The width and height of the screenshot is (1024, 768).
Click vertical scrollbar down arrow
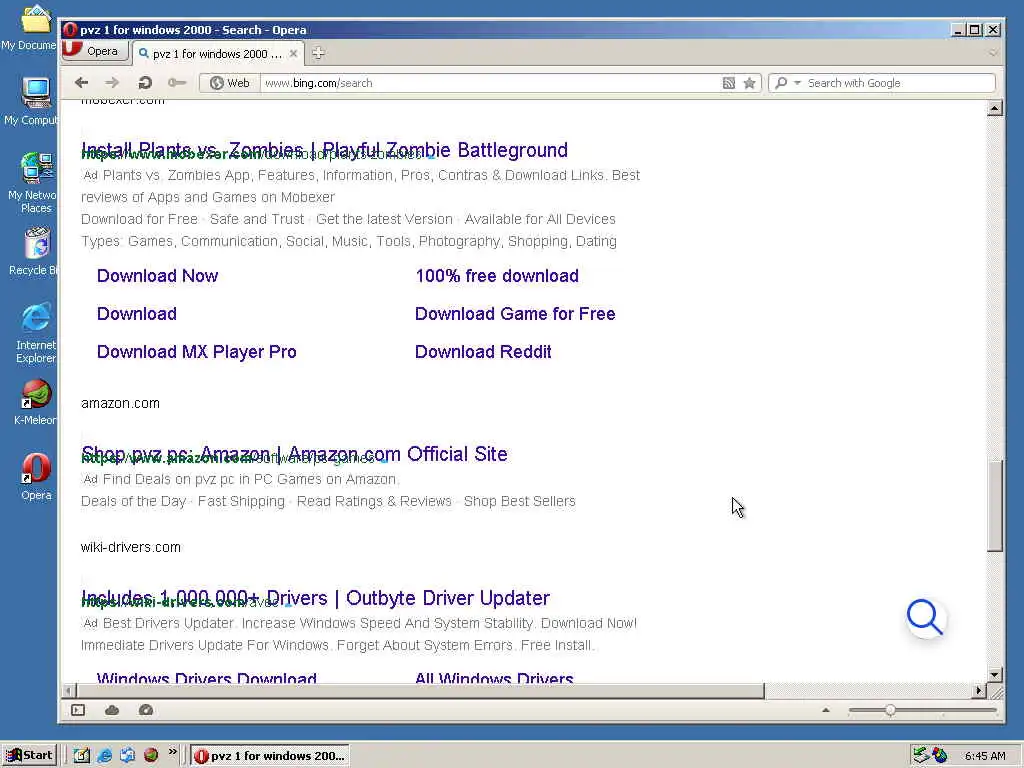point(995,675)
